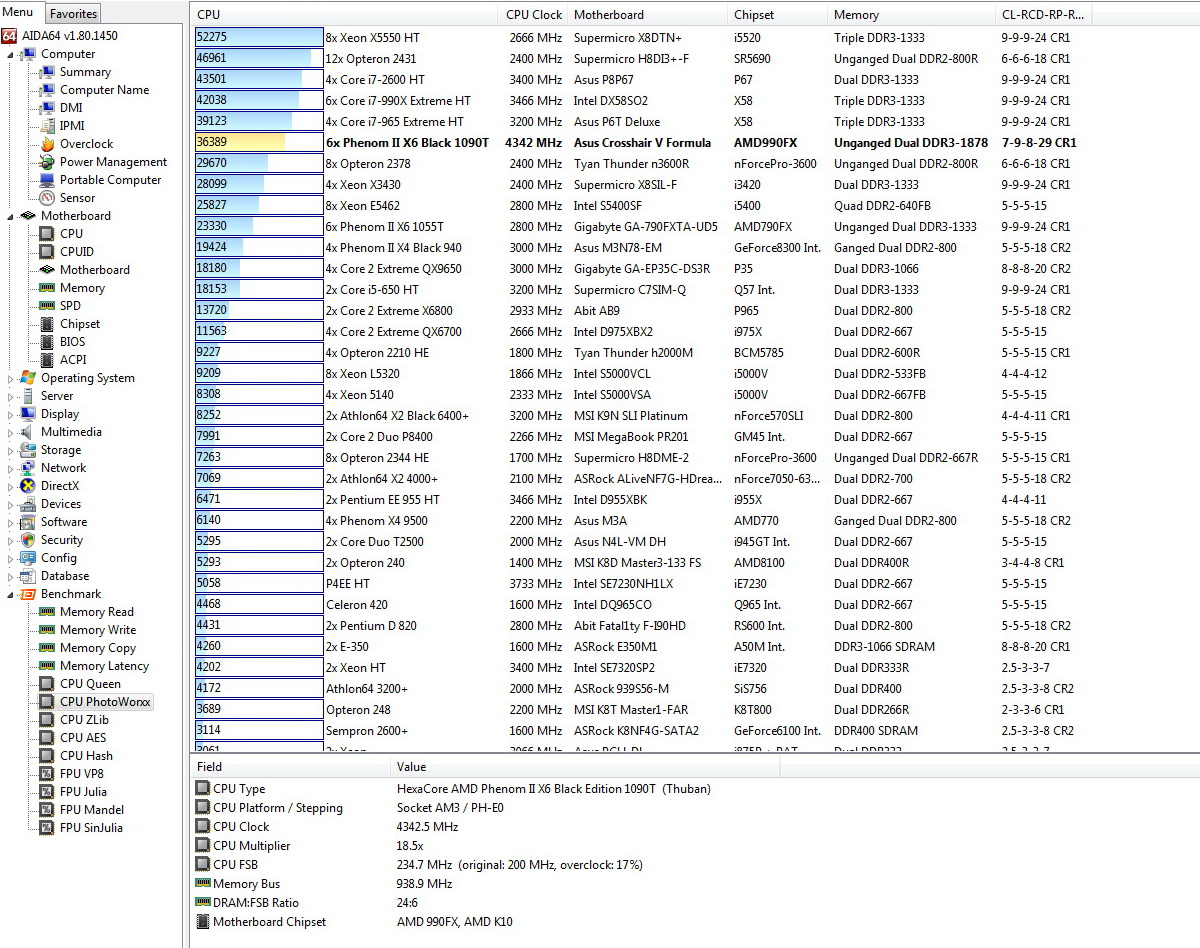Viewport: 1200px width, 948px height.
Task: Sort by the CPU Clock column
Action: coord(533,15)
